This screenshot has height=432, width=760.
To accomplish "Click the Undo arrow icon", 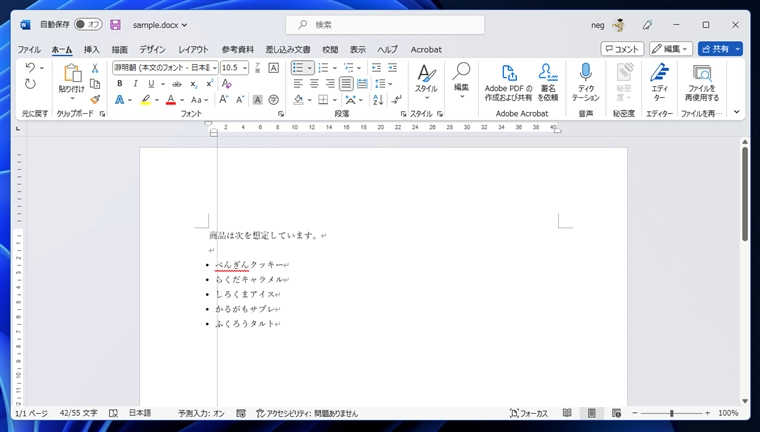I will 30,67.
